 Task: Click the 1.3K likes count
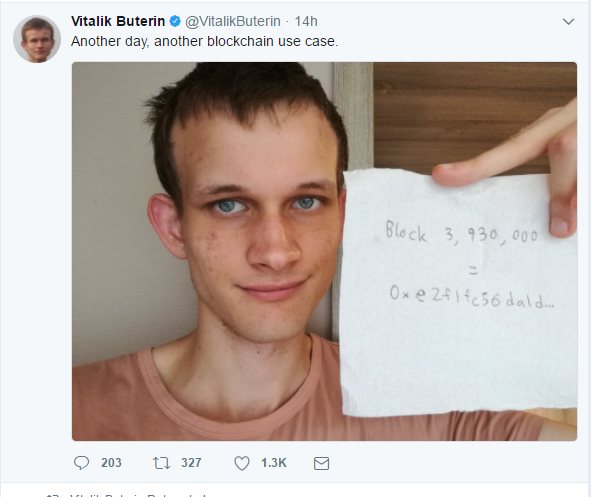[x=274, y=463]
